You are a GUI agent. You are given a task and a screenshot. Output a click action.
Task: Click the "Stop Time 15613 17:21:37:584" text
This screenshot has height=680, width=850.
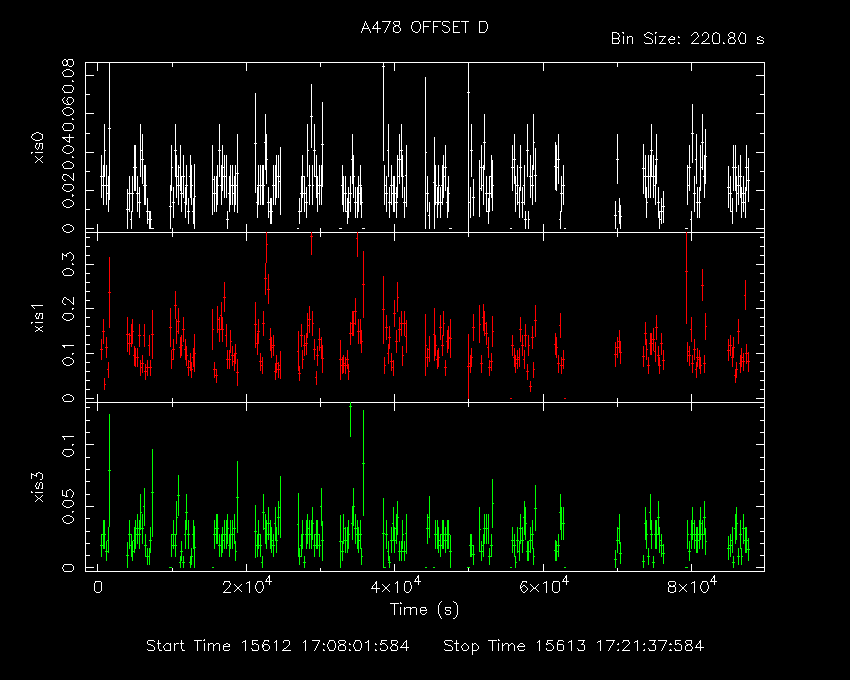(574, 646)
